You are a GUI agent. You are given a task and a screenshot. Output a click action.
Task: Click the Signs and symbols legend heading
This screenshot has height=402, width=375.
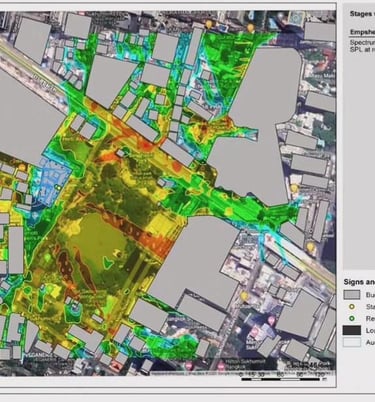359,282
